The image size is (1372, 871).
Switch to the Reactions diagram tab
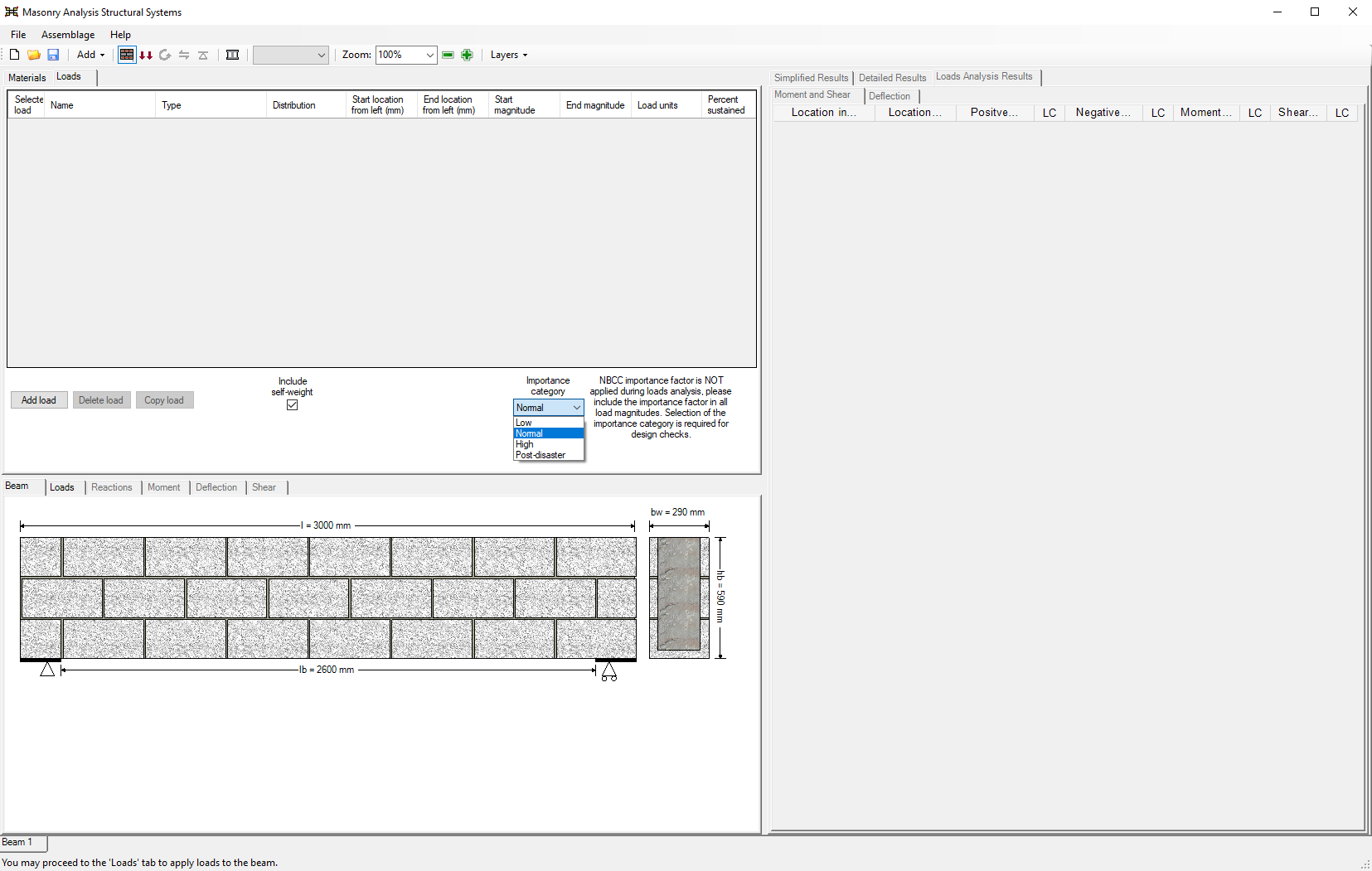point(111,487)
